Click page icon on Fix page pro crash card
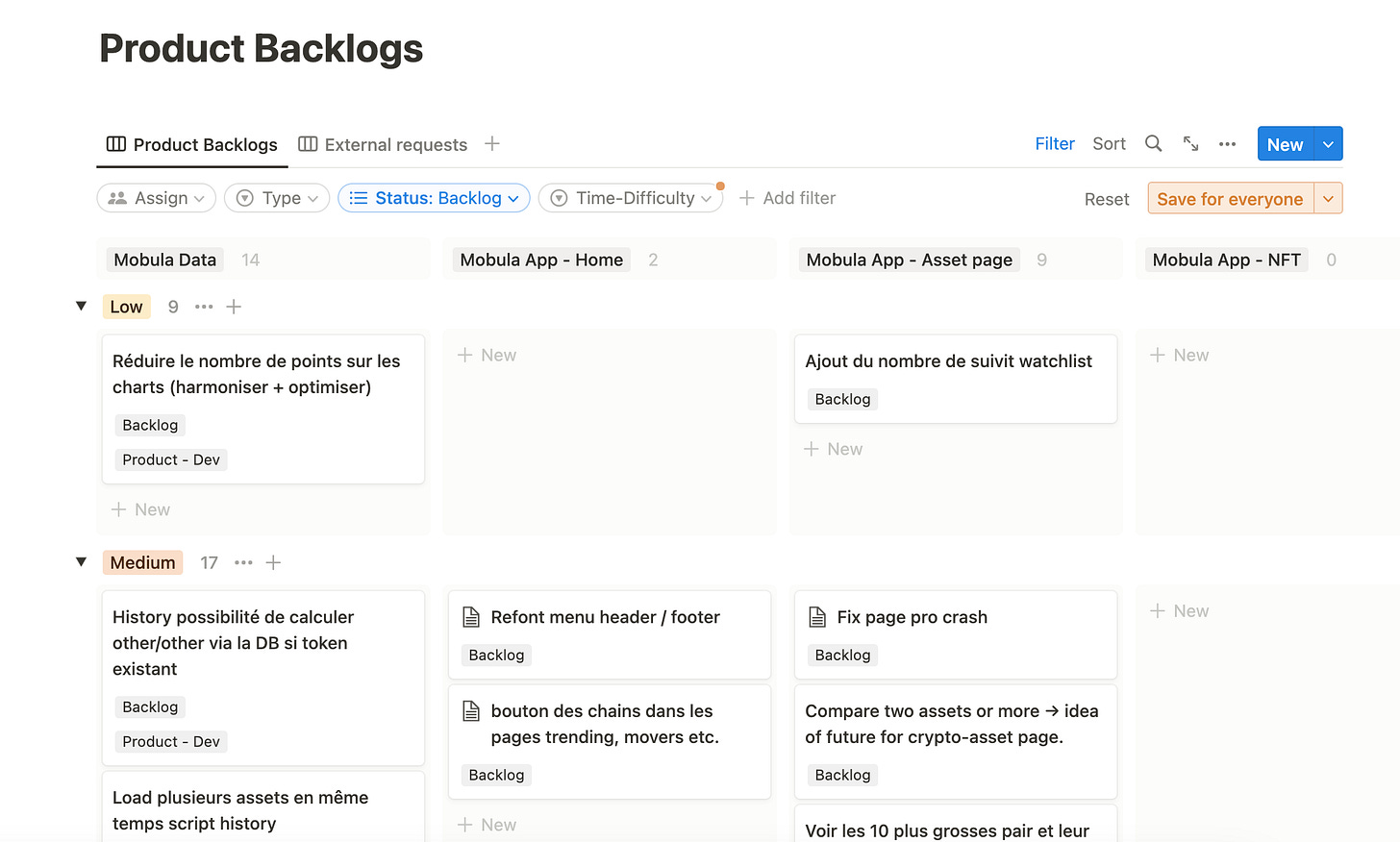The height and width of the screenshot is (842, 1400). coord(817,617)
